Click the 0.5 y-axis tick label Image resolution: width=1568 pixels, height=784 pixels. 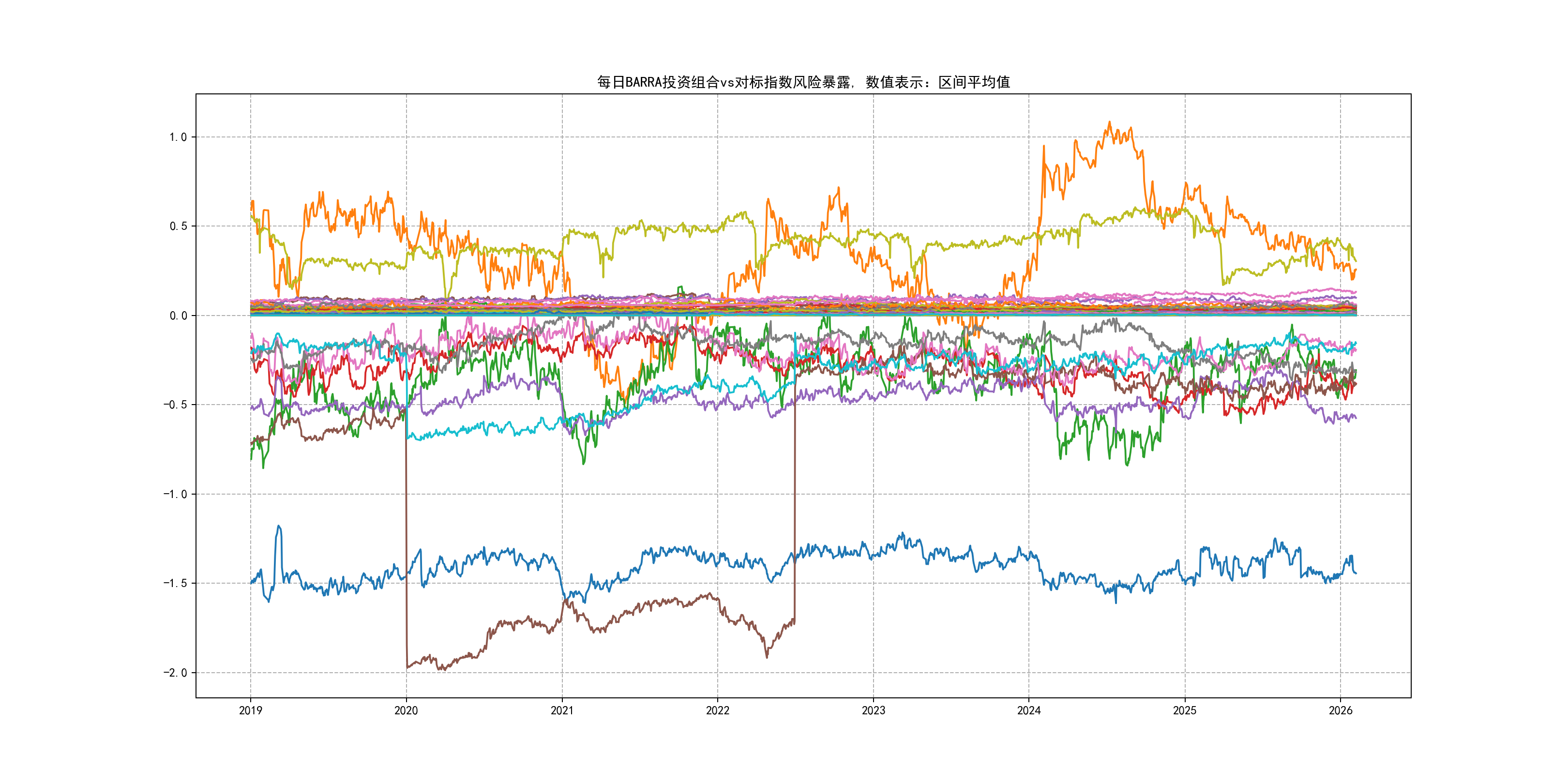(x=178, y=226)
